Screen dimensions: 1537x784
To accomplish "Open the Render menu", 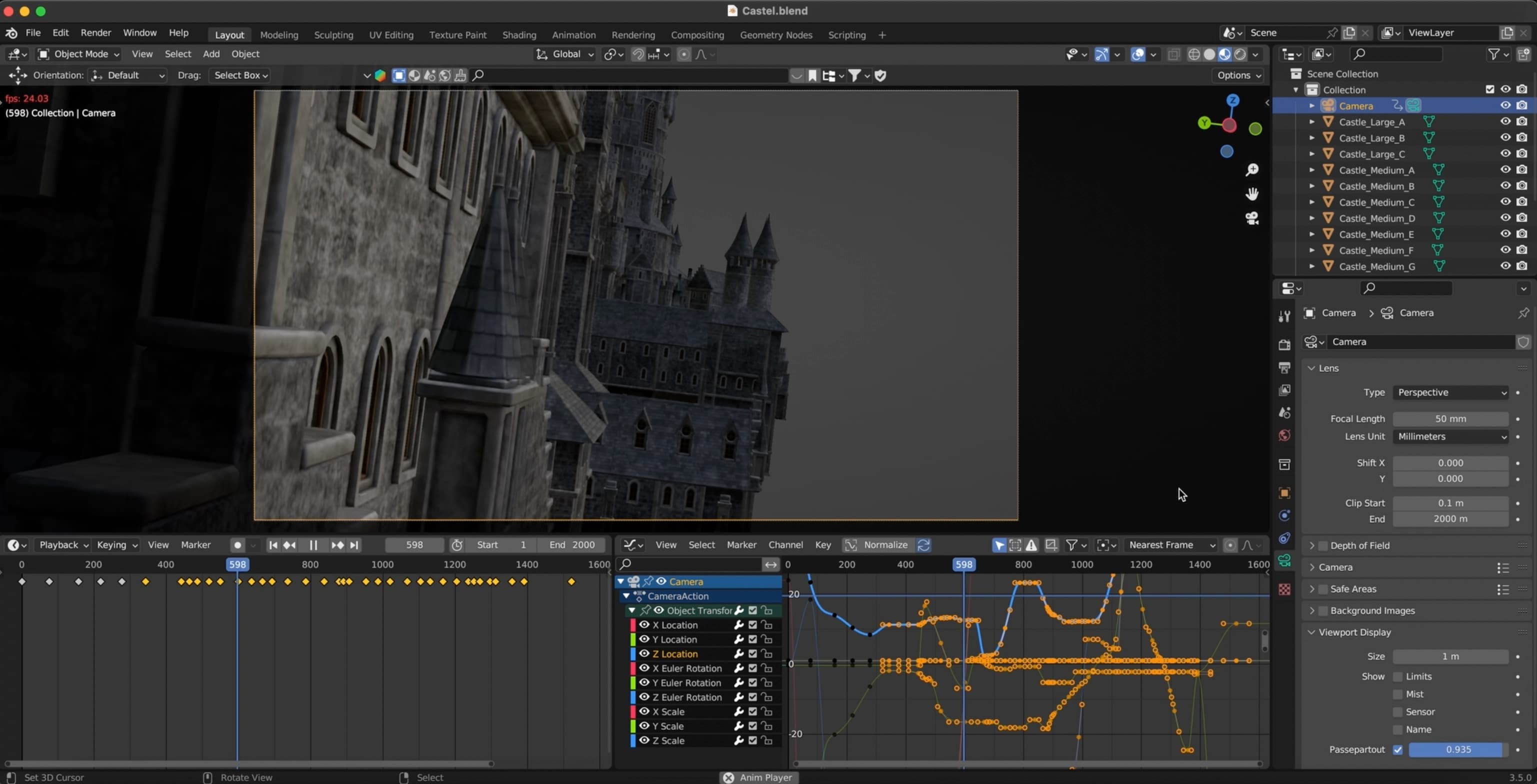I will (95, 33).
